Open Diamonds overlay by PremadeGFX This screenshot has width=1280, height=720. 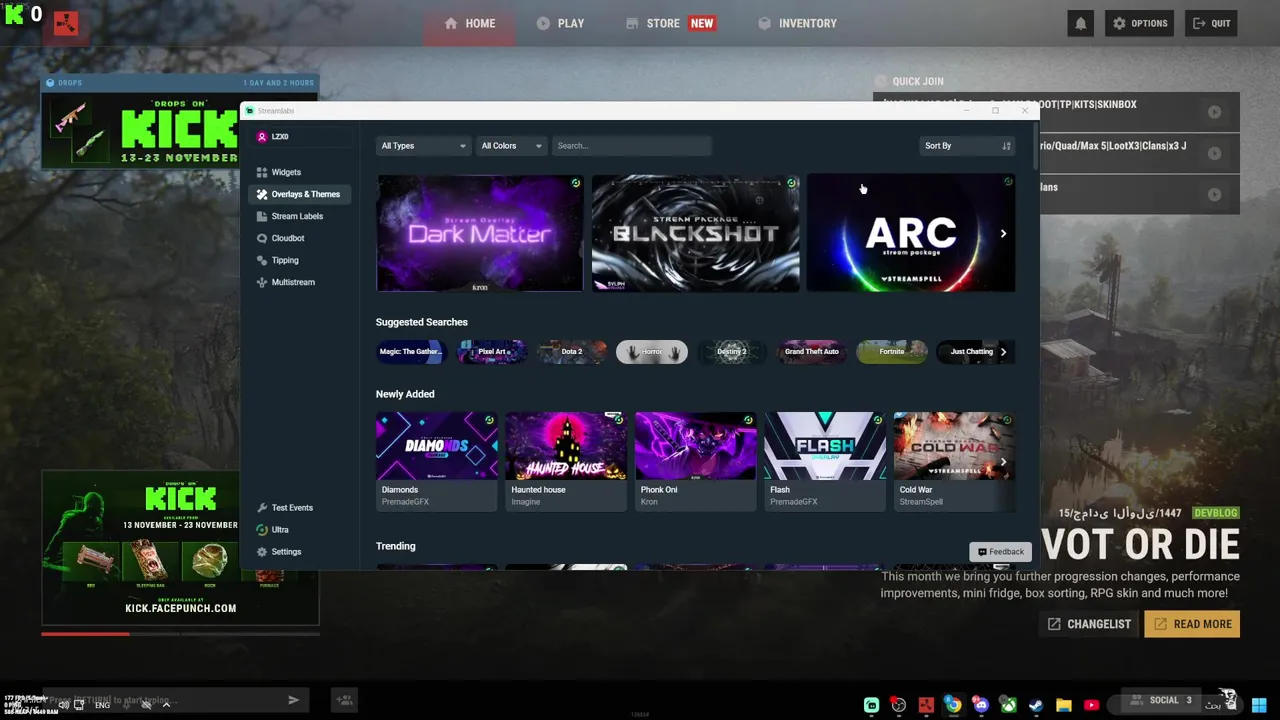(x=436, y=461)
